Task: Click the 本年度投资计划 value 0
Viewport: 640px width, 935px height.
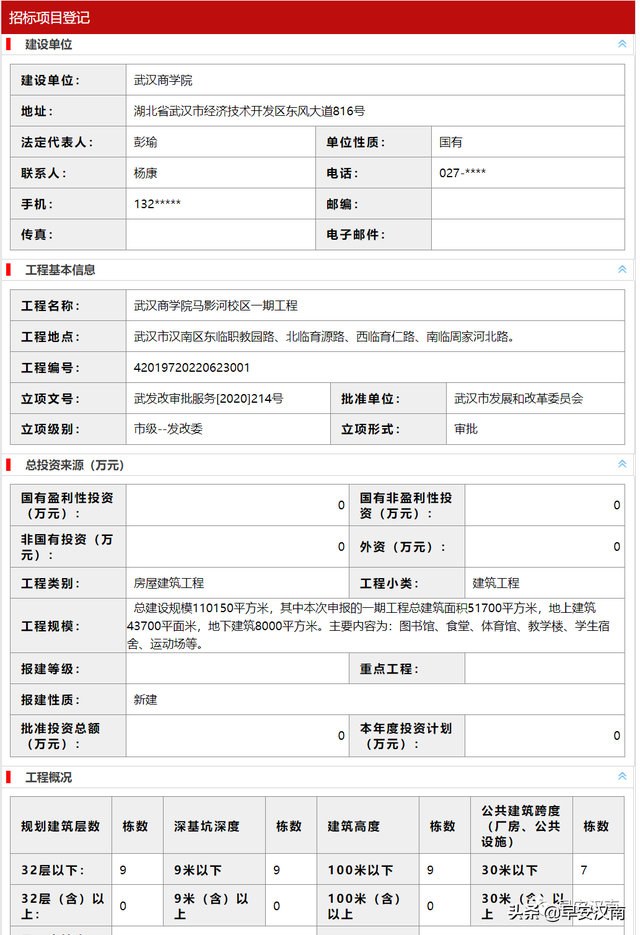Action: 617,736
